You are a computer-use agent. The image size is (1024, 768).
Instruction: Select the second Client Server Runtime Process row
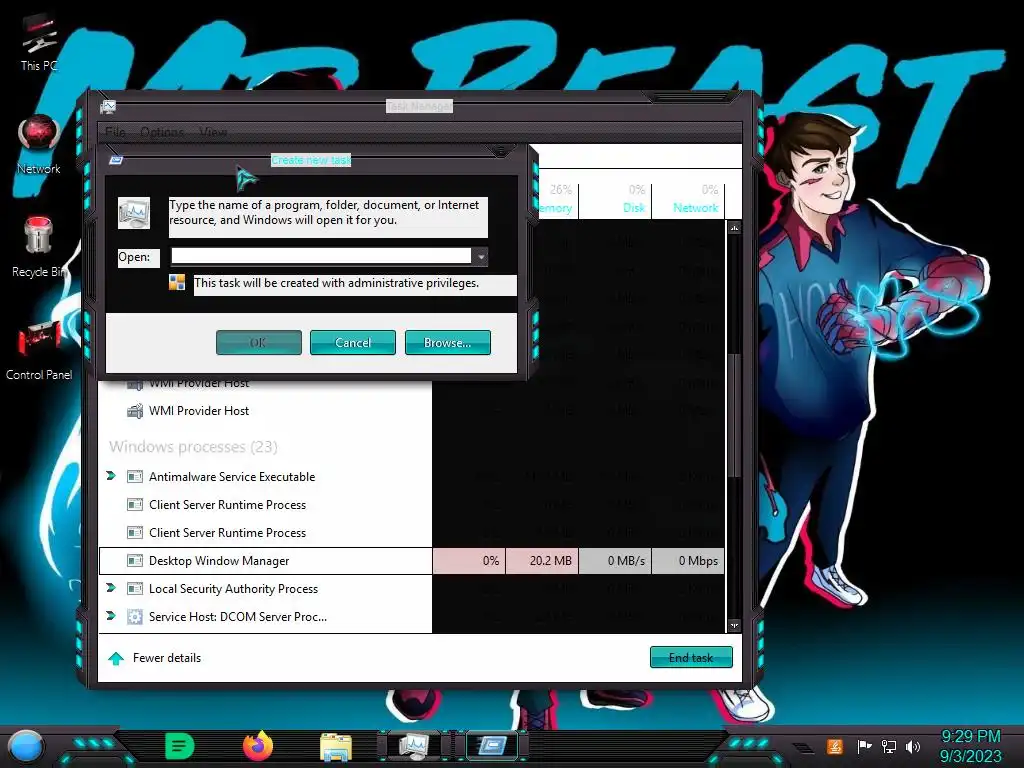point(411,532)
